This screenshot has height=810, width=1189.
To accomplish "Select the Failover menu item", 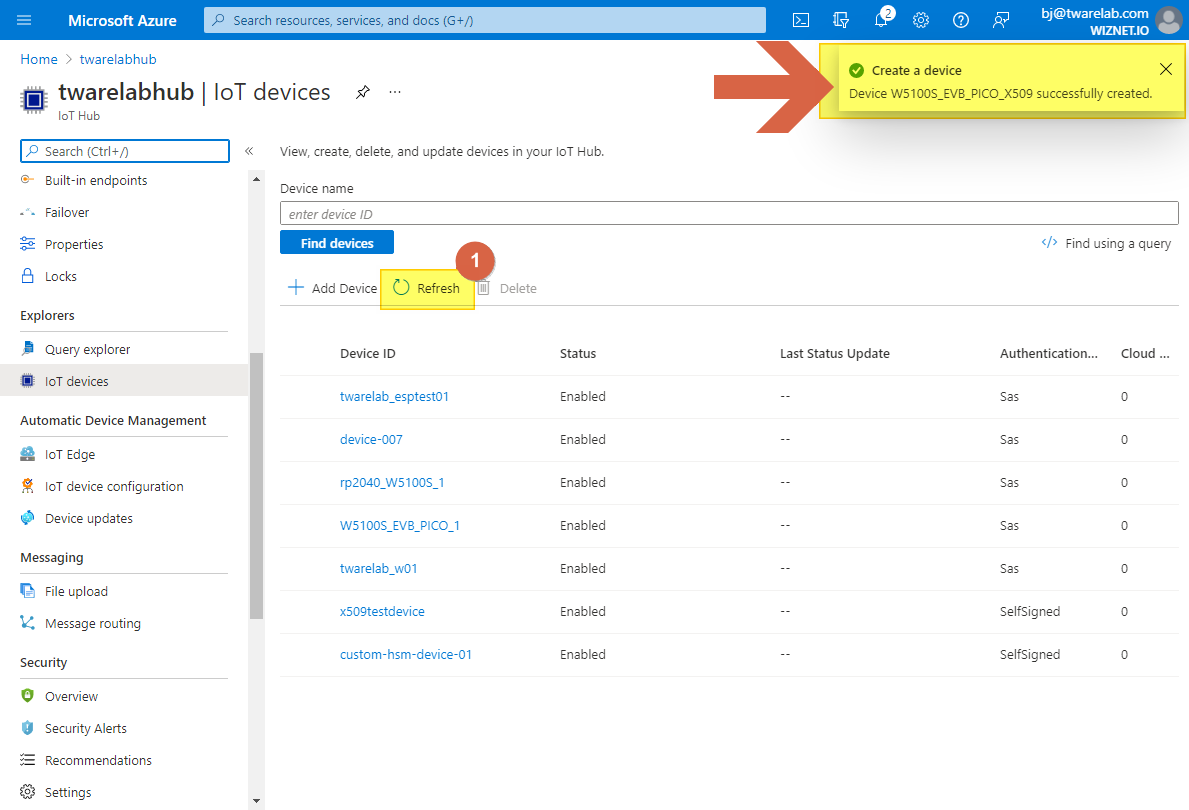I will click(x=67, y=212).
